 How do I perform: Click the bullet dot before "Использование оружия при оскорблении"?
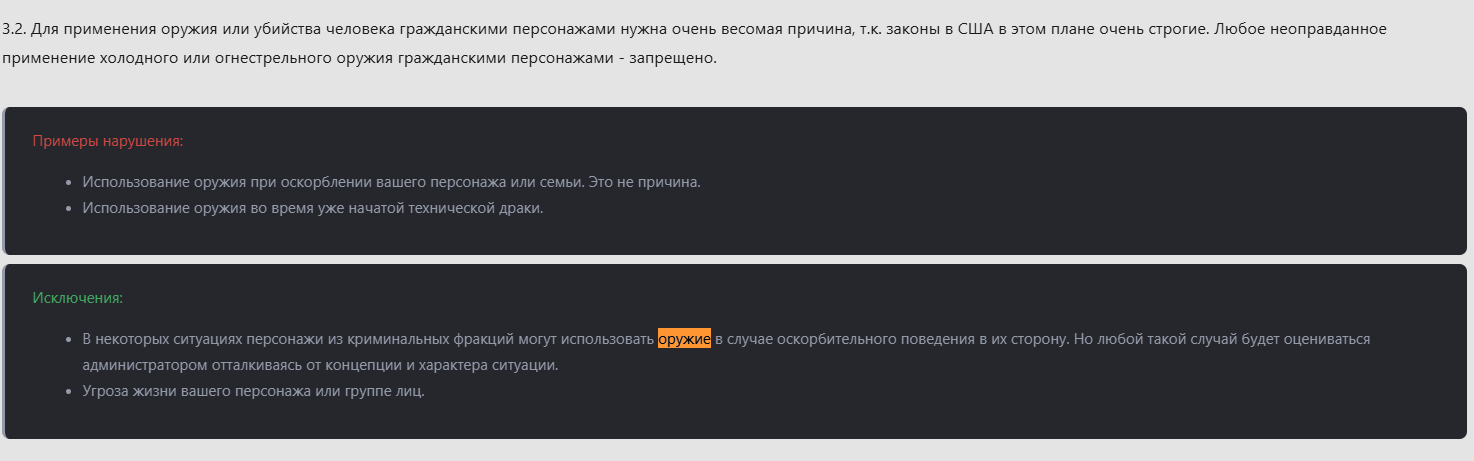tap(68, 184)
